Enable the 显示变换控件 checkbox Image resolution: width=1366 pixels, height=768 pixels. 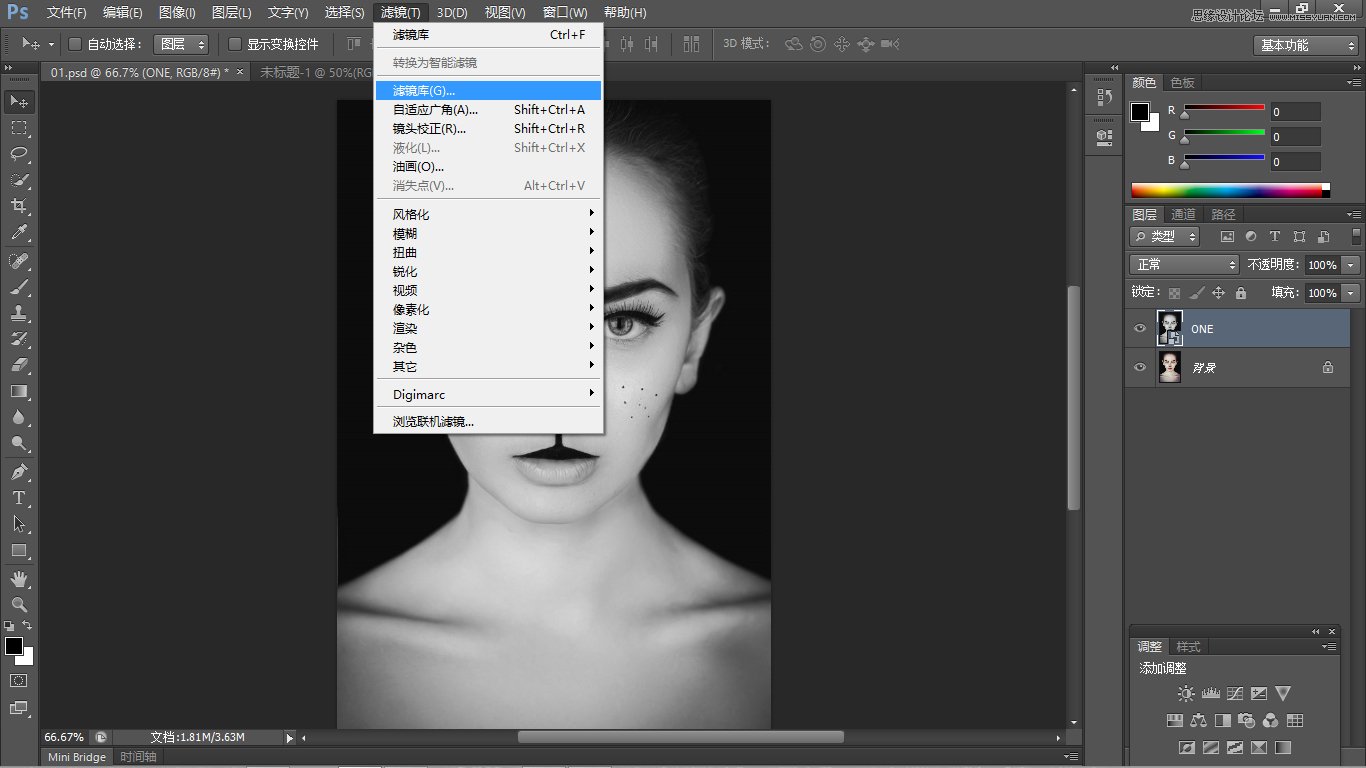pos(235,44)
